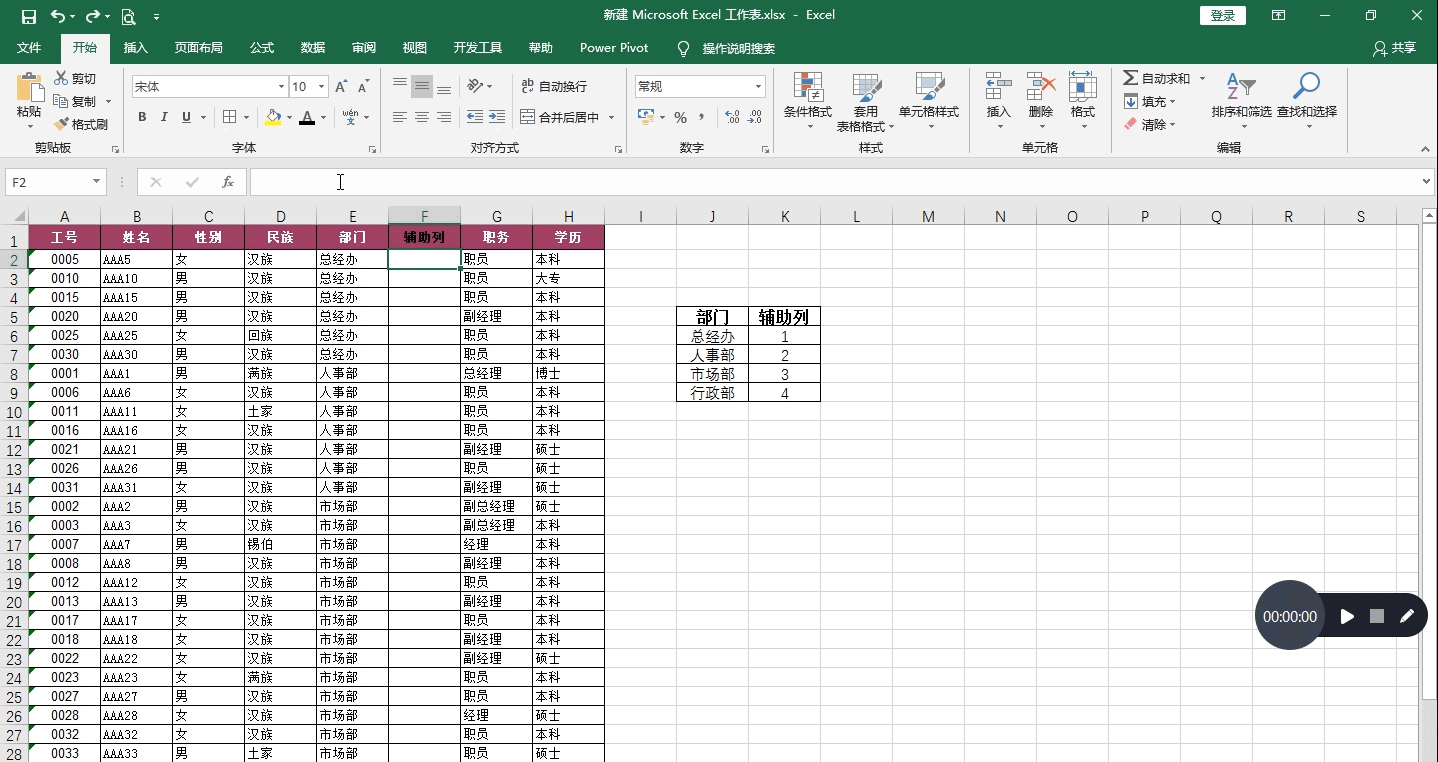Open the 文件 File tab
Image resolution: width=1438 pixels, height=762 pixels.
tap(29, 48)
